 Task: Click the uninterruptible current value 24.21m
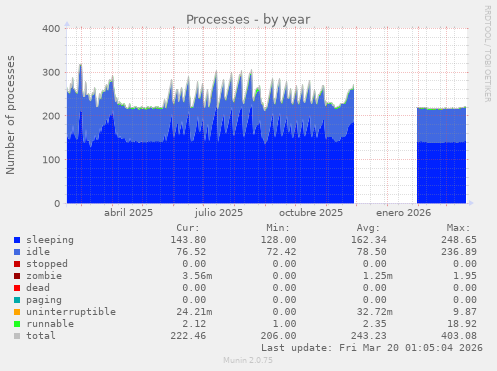pyautogui.click(x=194, y=312)
